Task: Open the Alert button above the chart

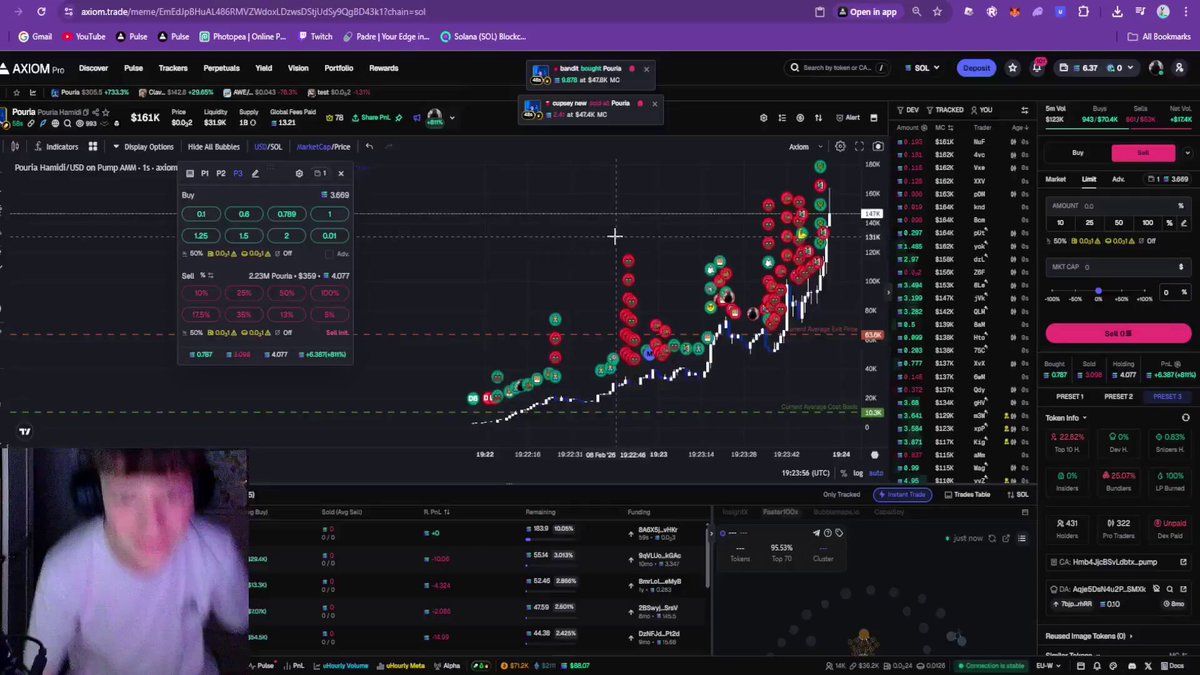Action: [x=847, y=117]
